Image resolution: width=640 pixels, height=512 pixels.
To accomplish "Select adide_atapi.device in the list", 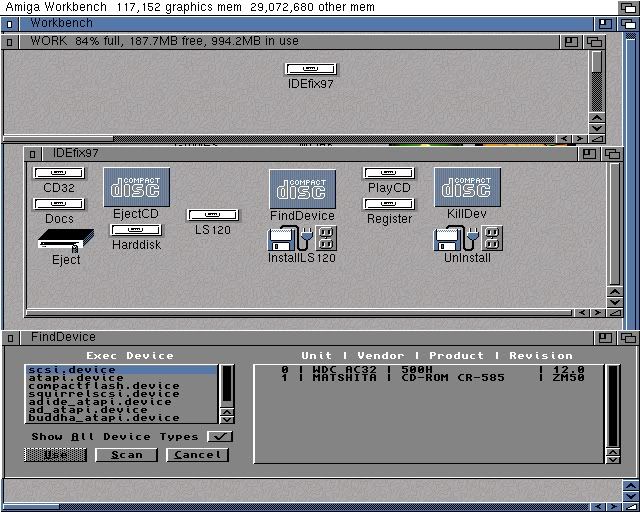I will coord(122,402).
